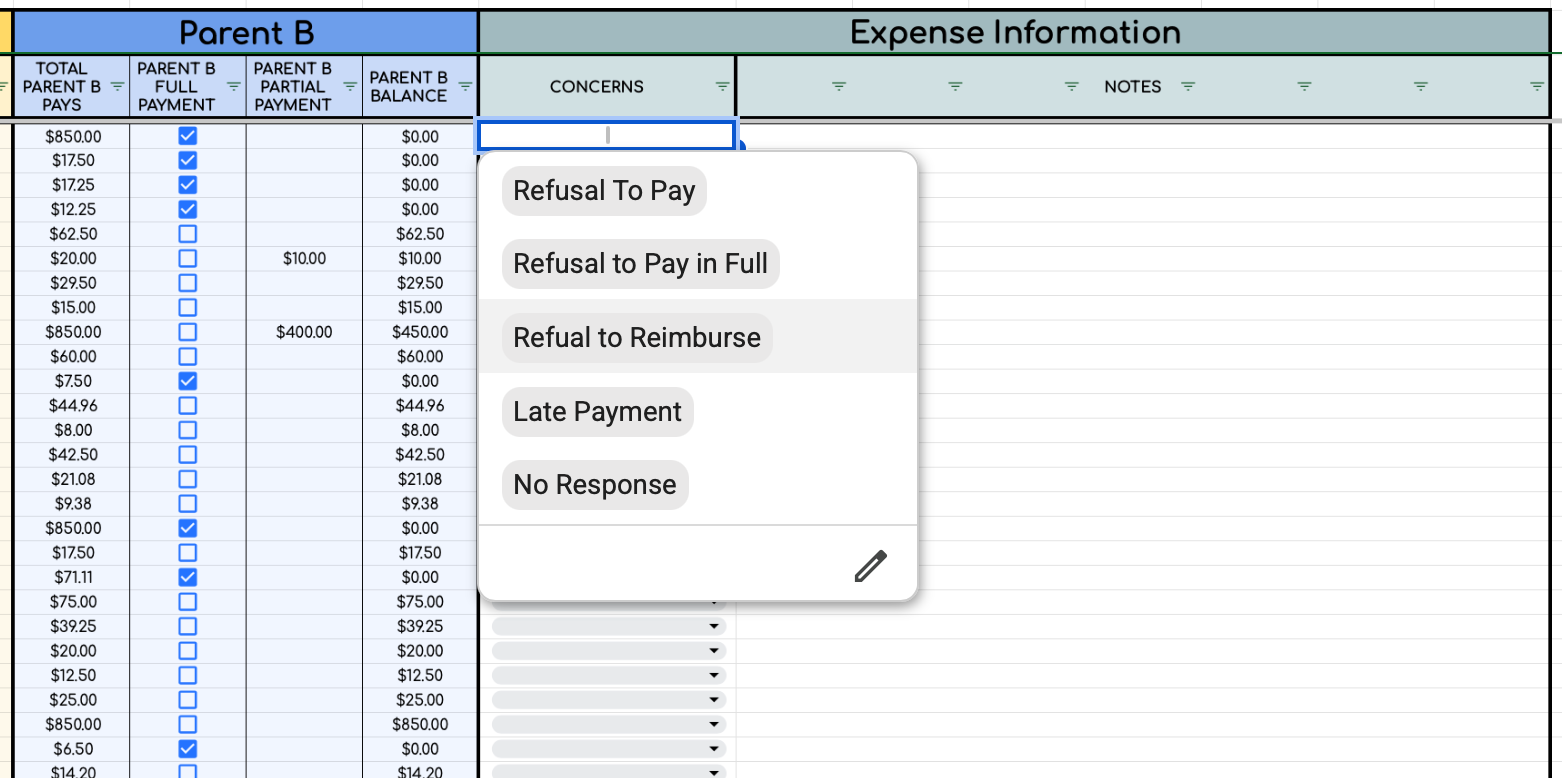Select the $21.08 total pays cell
Screen dimensions: 1562x778
tap(73, 479)
